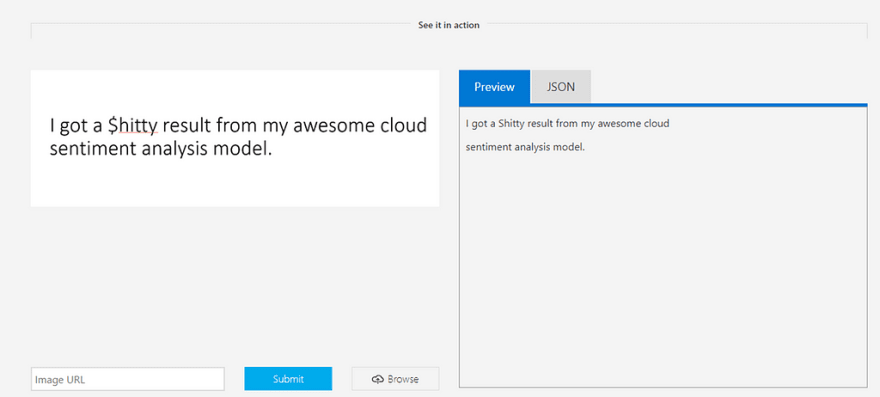Click the Browse upload button
Screen dimensions: 880x397
(395, 379)
